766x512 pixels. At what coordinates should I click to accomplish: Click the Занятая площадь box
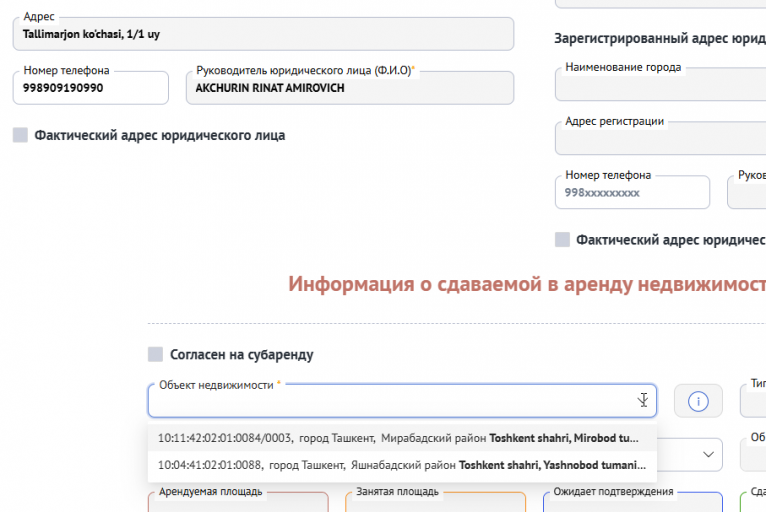[x=435, y=502]
